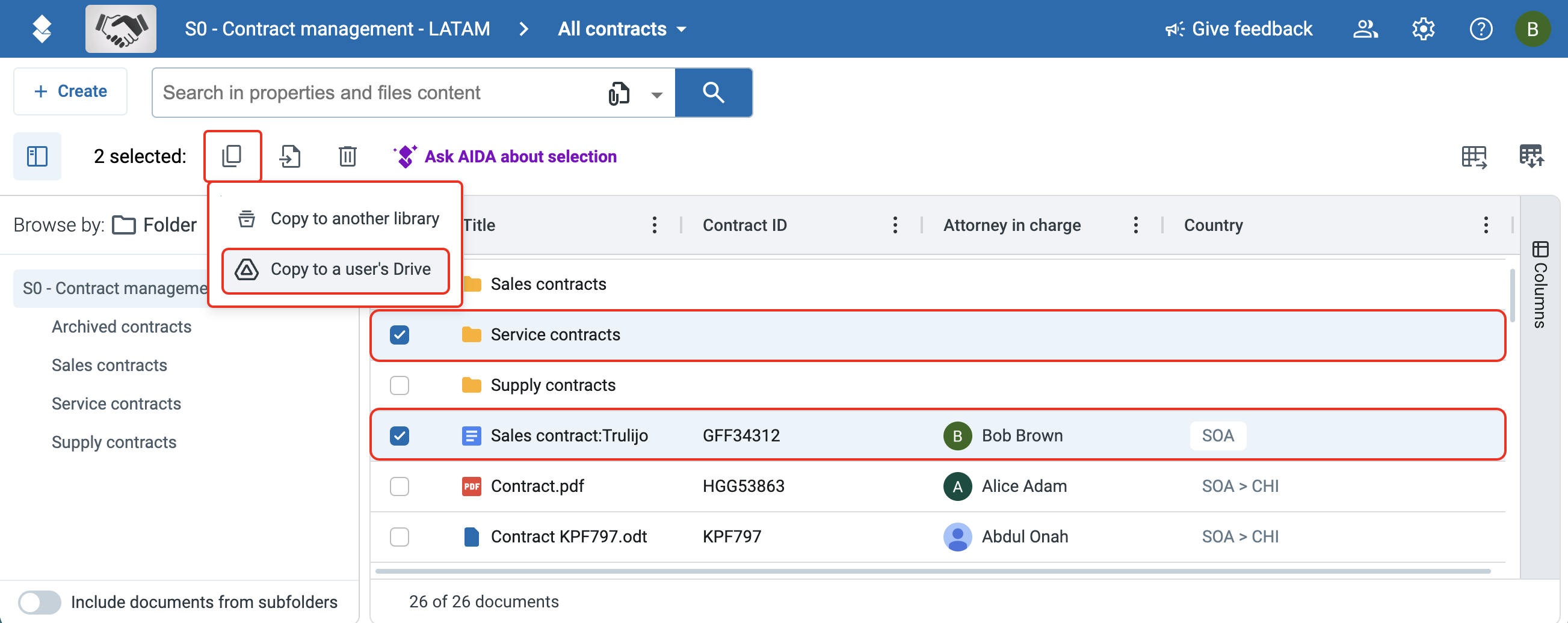Select Copy to a user's Drive
This screenshot has height=623, width=1568.
pos(336,269)
